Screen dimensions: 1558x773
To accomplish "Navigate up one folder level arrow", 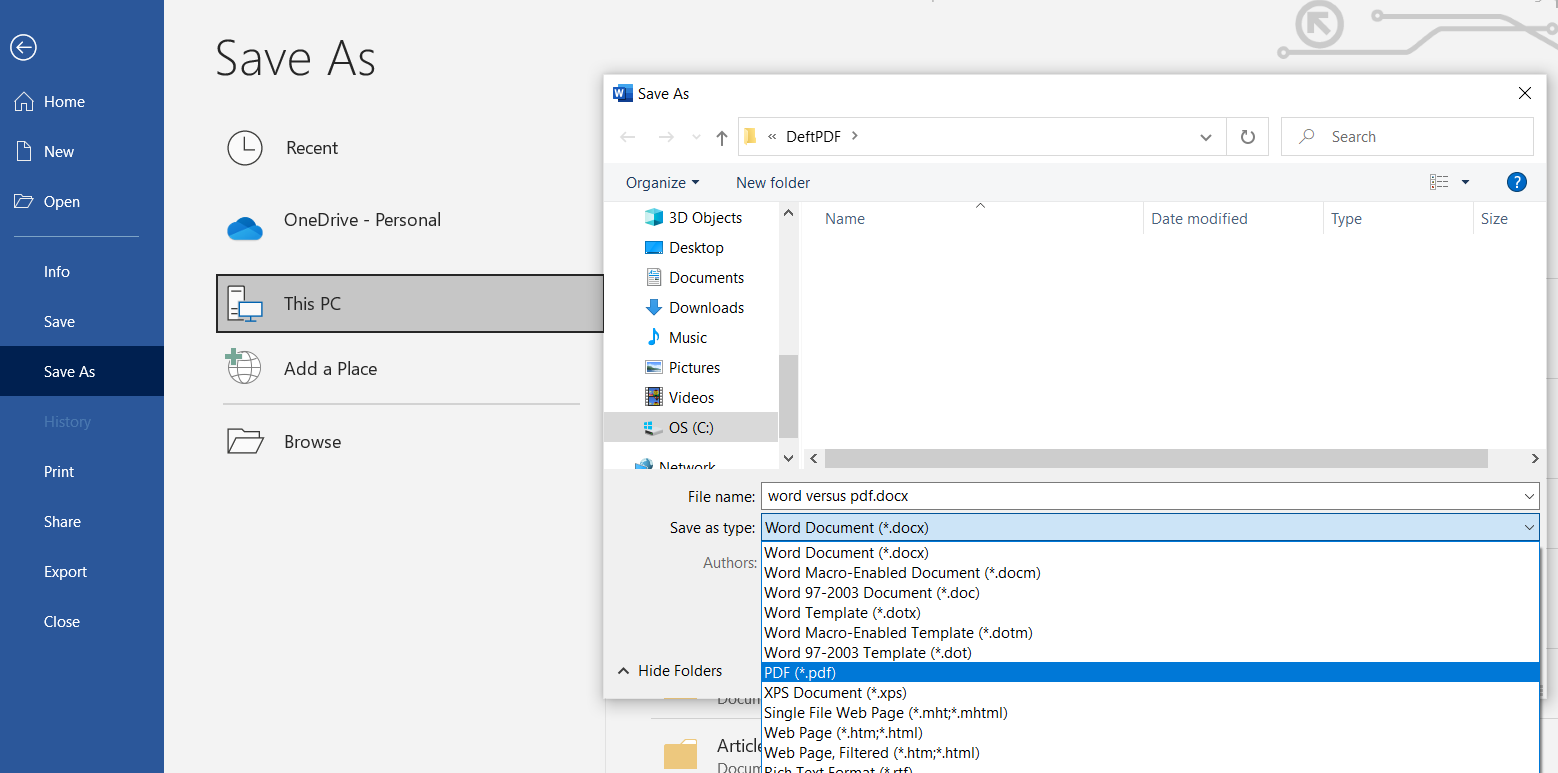I will (721, 138).
